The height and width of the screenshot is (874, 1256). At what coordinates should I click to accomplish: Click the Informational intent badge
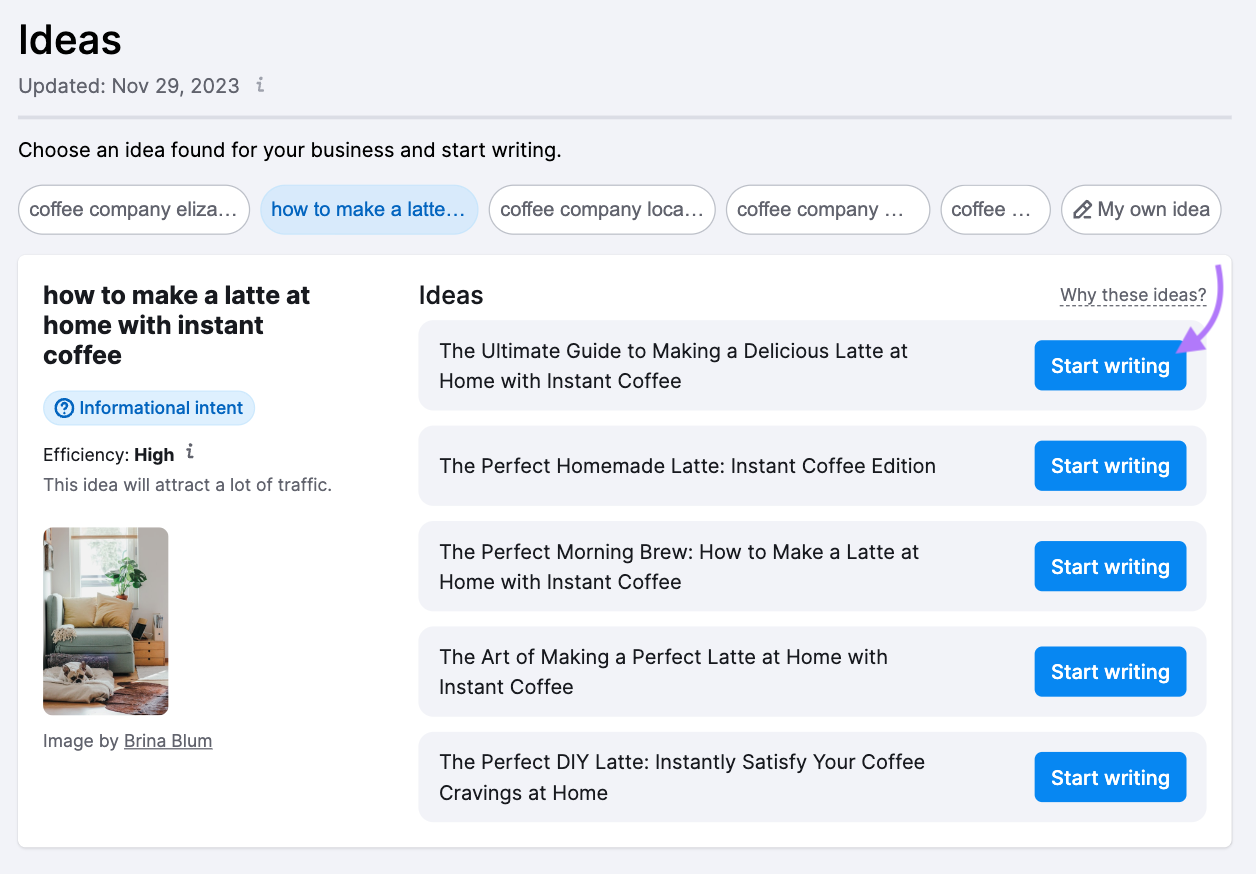[x=149, y=408]
